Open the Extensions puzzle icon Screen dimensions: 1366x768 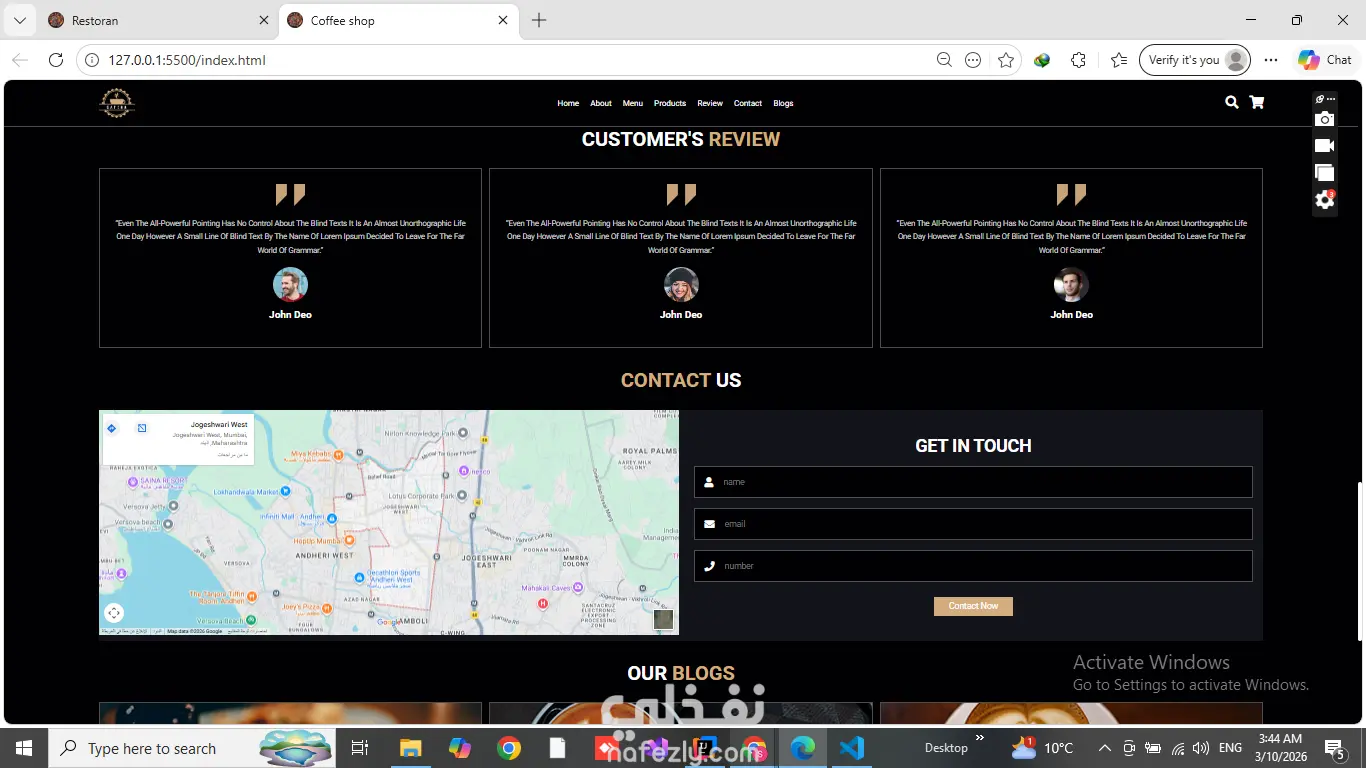[x=1078, y=60]
